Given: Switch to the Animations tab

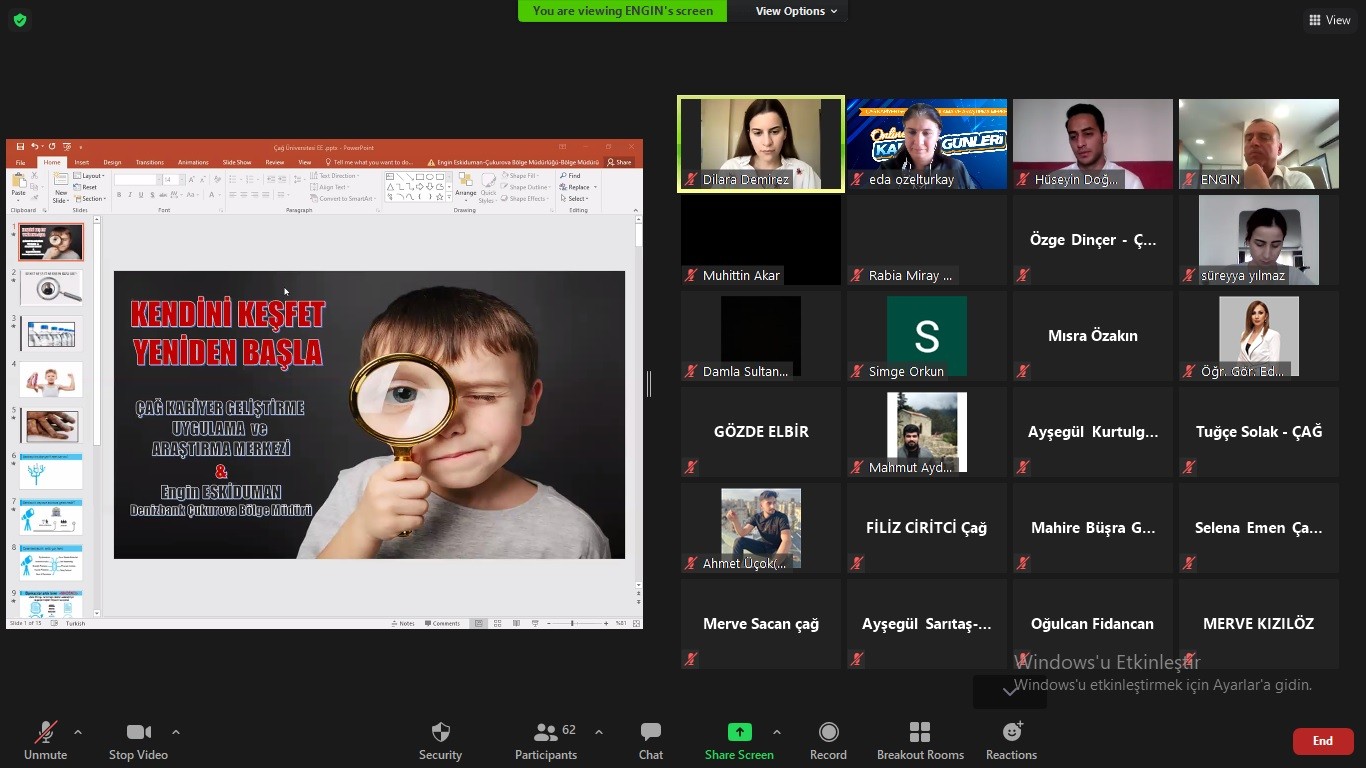Looking at the screenshot, I should (193, 162).
